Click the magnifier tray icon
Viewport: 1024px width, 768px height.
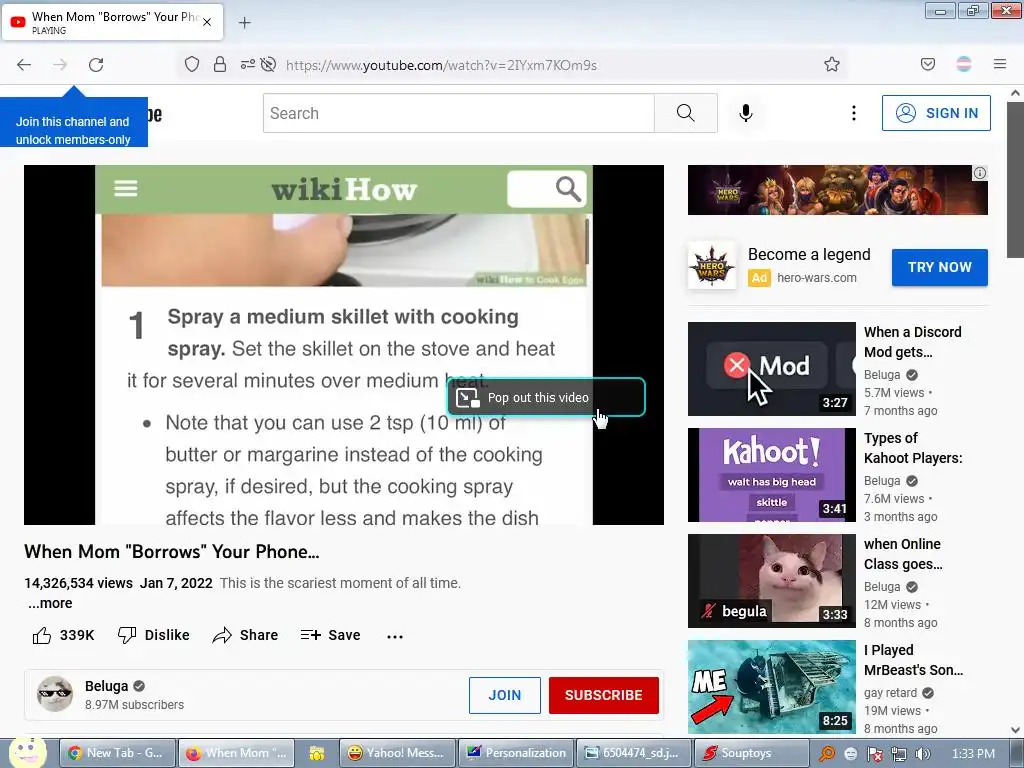tap(826, 754)
